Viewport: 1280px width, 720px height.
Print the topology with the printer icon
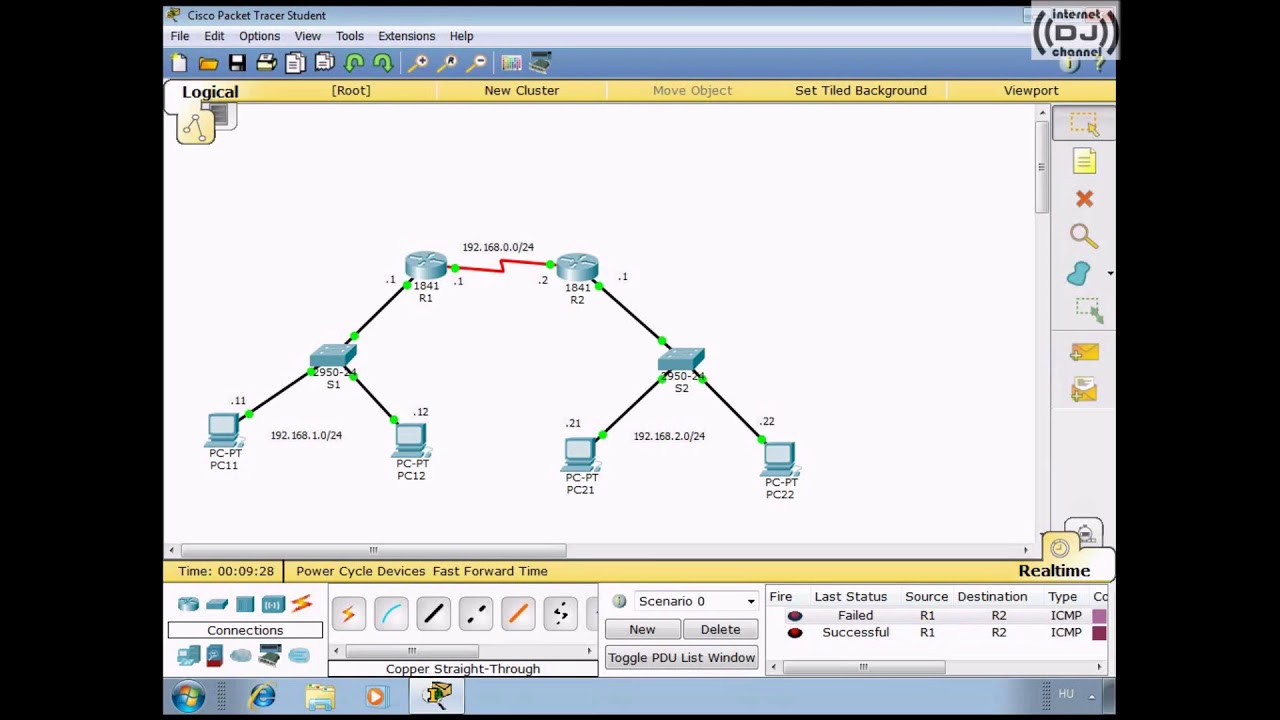coord(266,63)
